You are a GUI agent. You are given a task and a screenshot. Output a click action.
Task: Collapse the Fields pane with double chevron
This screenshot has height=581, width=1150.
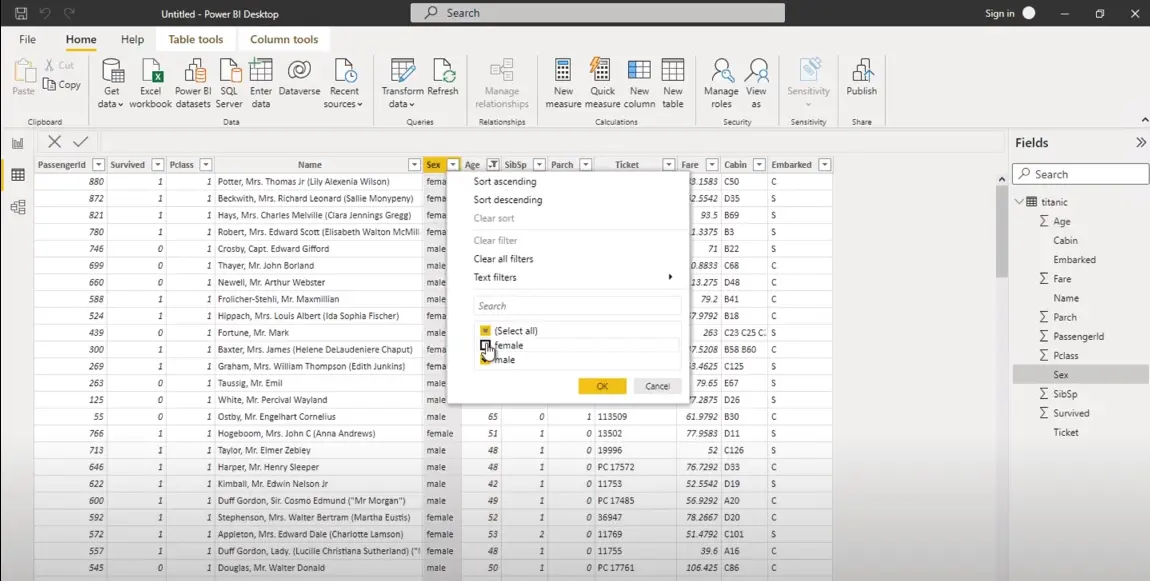[1140, 142]
